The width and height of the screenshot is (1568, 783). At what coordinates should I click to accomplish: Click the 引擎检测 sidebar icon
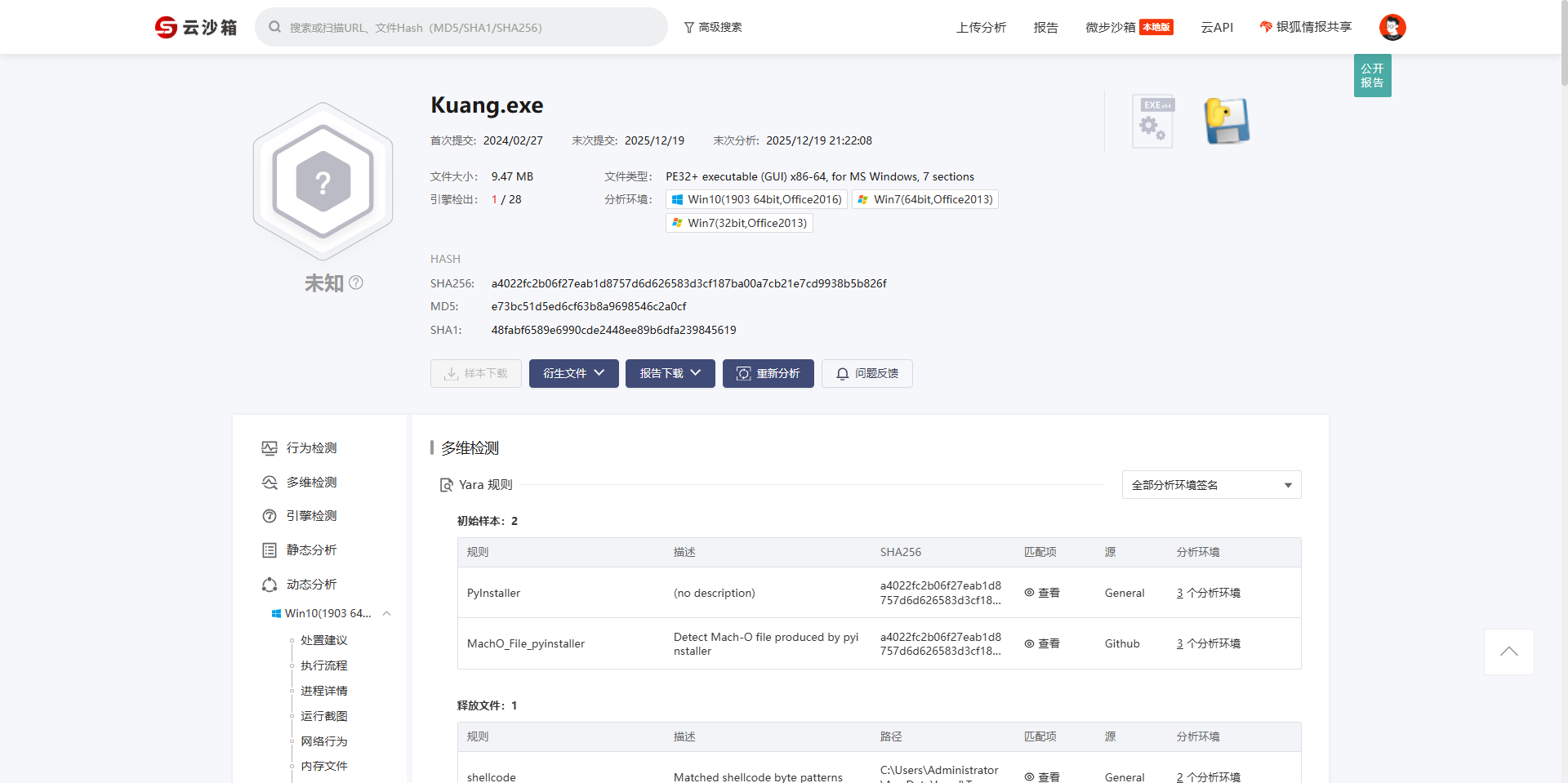tap(269, 516)
